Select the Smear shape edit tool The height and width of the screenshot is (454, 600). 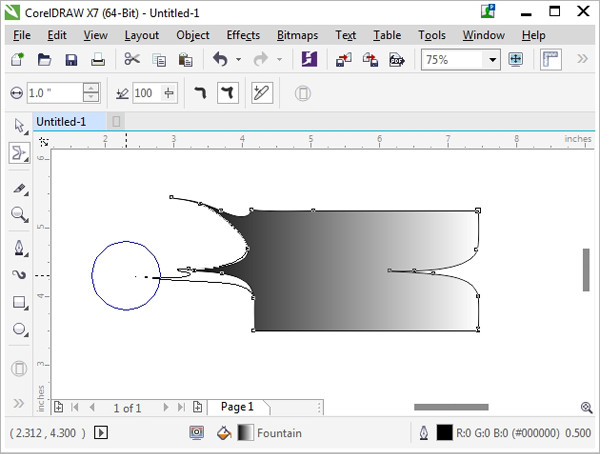coord(19,153)
